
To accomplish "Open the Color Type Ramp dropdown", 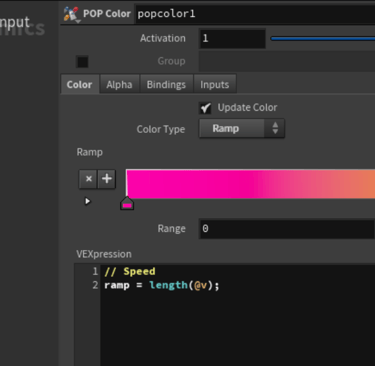I will pyautogui.click(x=242, y=129).
